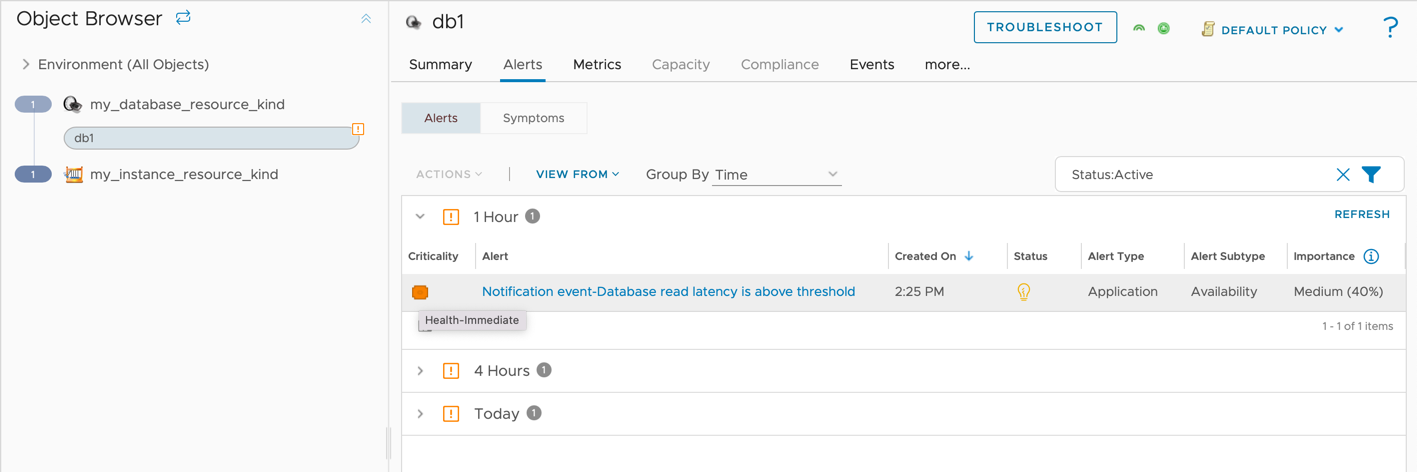
Task: Switch to the Symptoms sub-tab
Action: pyautogui.click(x=533, y=118)
